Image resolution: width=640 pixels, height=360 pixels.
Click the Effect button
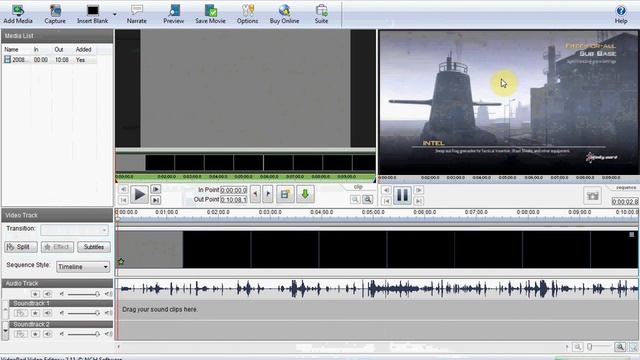57,247
